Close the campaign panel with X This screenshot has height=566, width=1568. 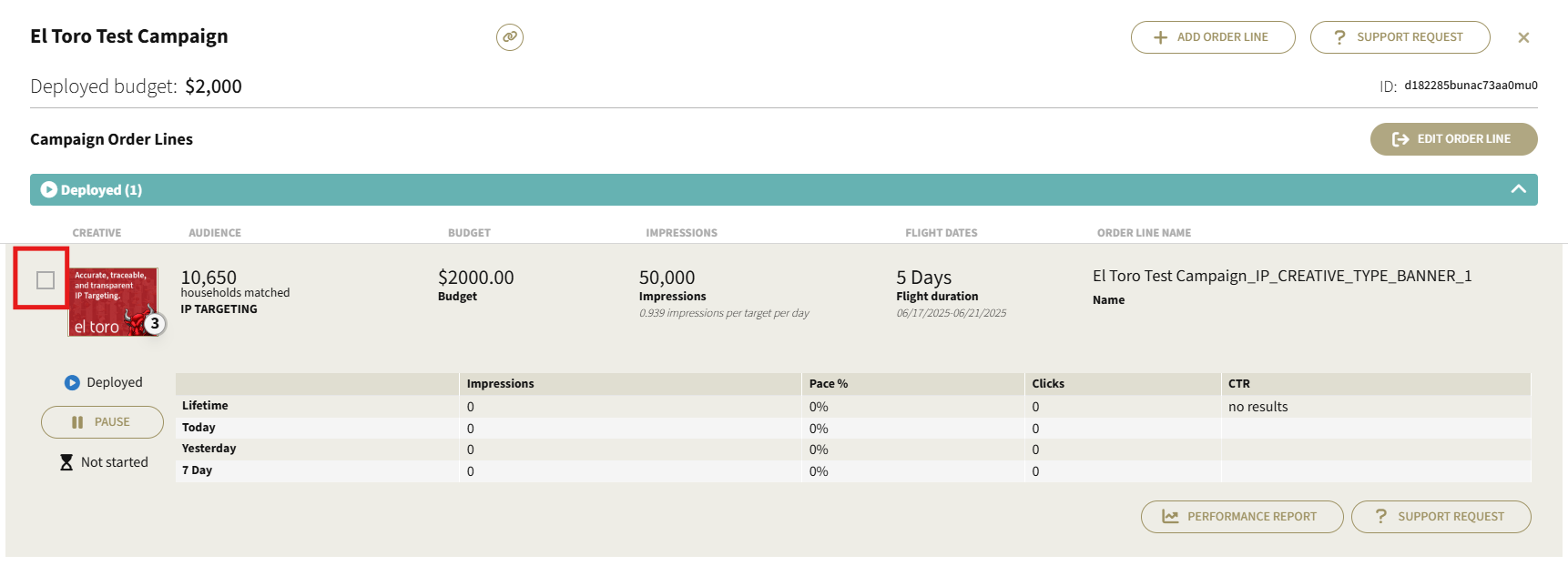[1523, 37]
